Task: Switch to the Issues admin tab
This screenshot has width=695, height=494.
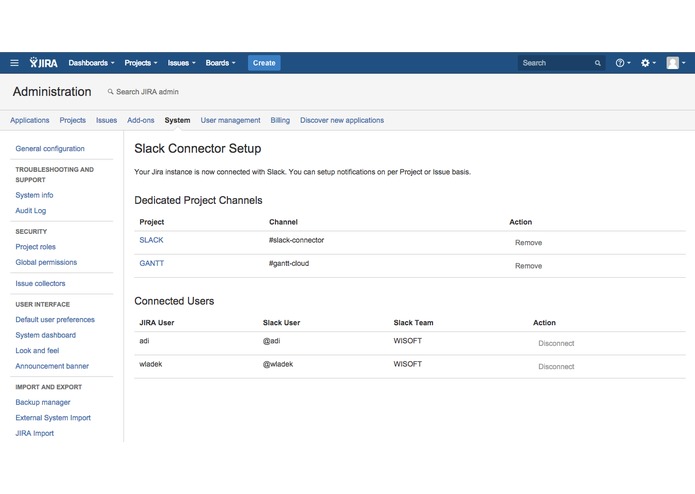Action: (x=106, y=120)
